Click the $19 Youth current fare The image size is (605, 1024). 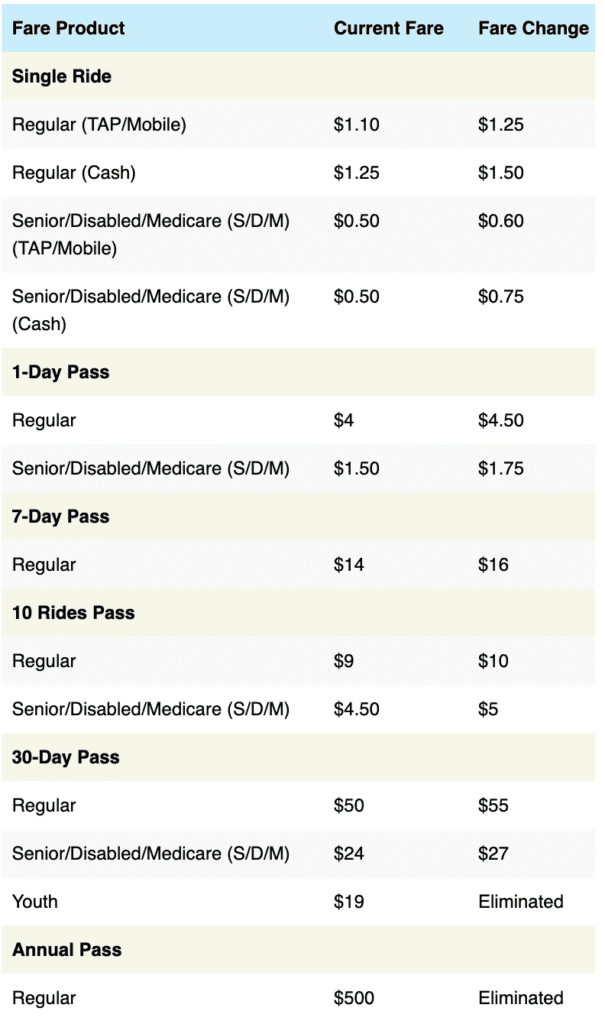[349, 901]
